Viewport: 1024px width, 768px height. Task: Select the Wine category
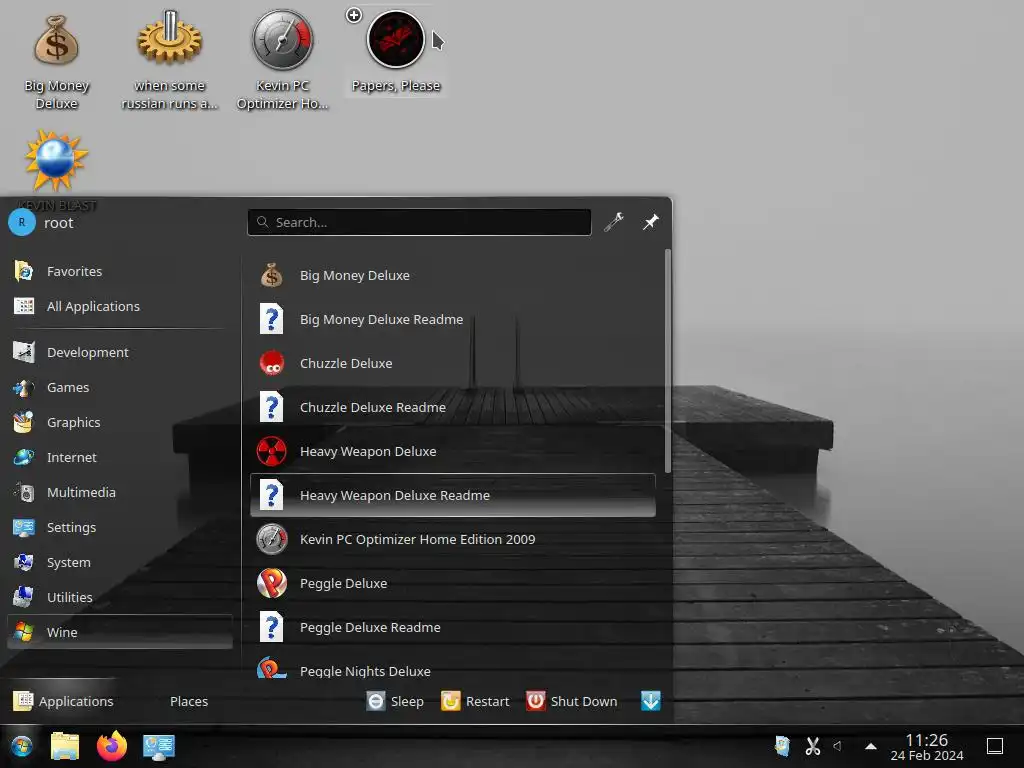[x=119, y=632]
